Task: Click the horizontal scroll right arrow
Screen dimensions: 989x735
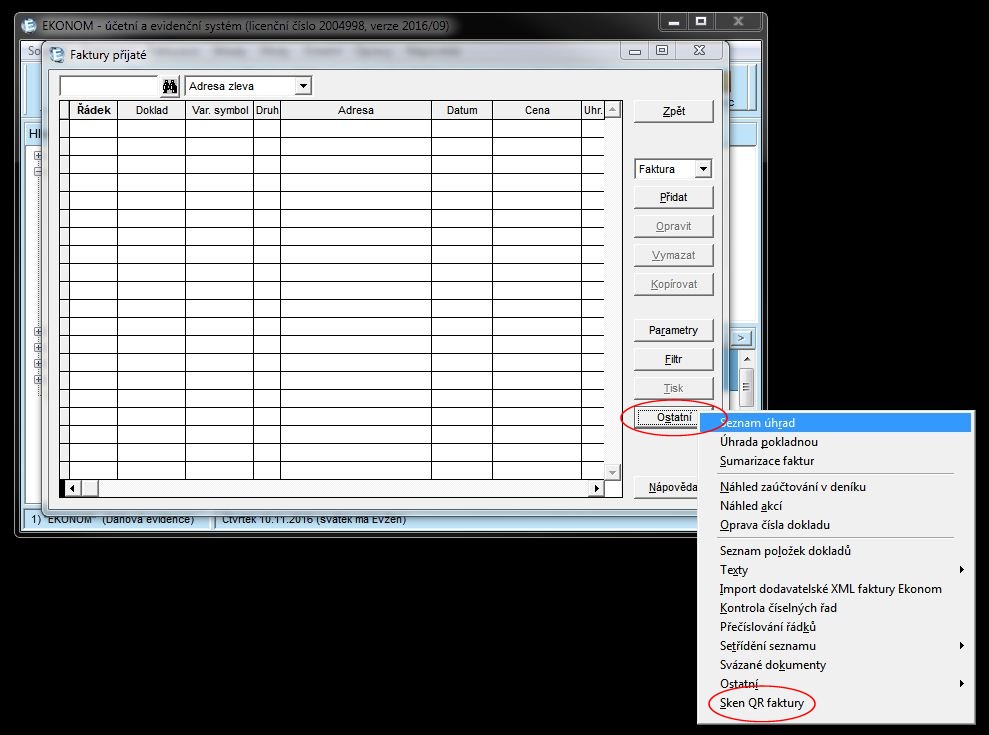Action: click(596, 488)
